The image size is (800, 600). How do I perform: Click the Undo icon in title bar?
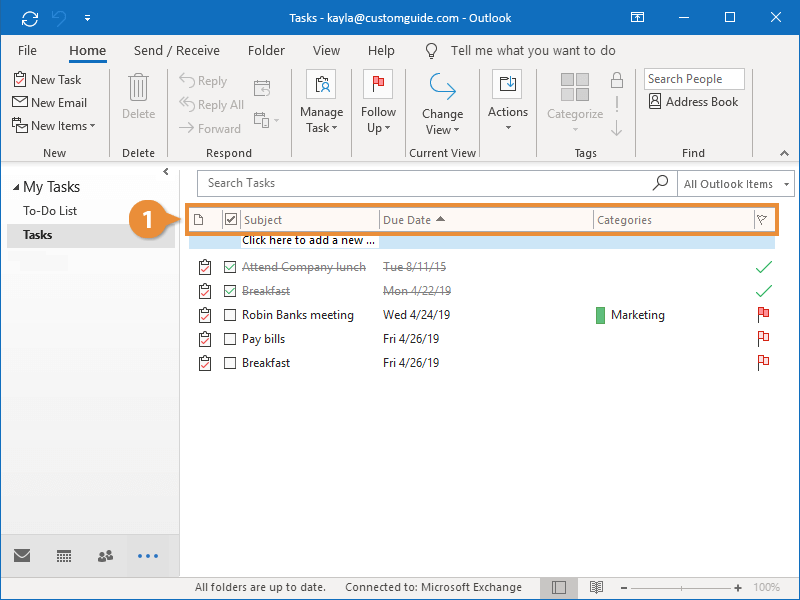tap(59, 19)
